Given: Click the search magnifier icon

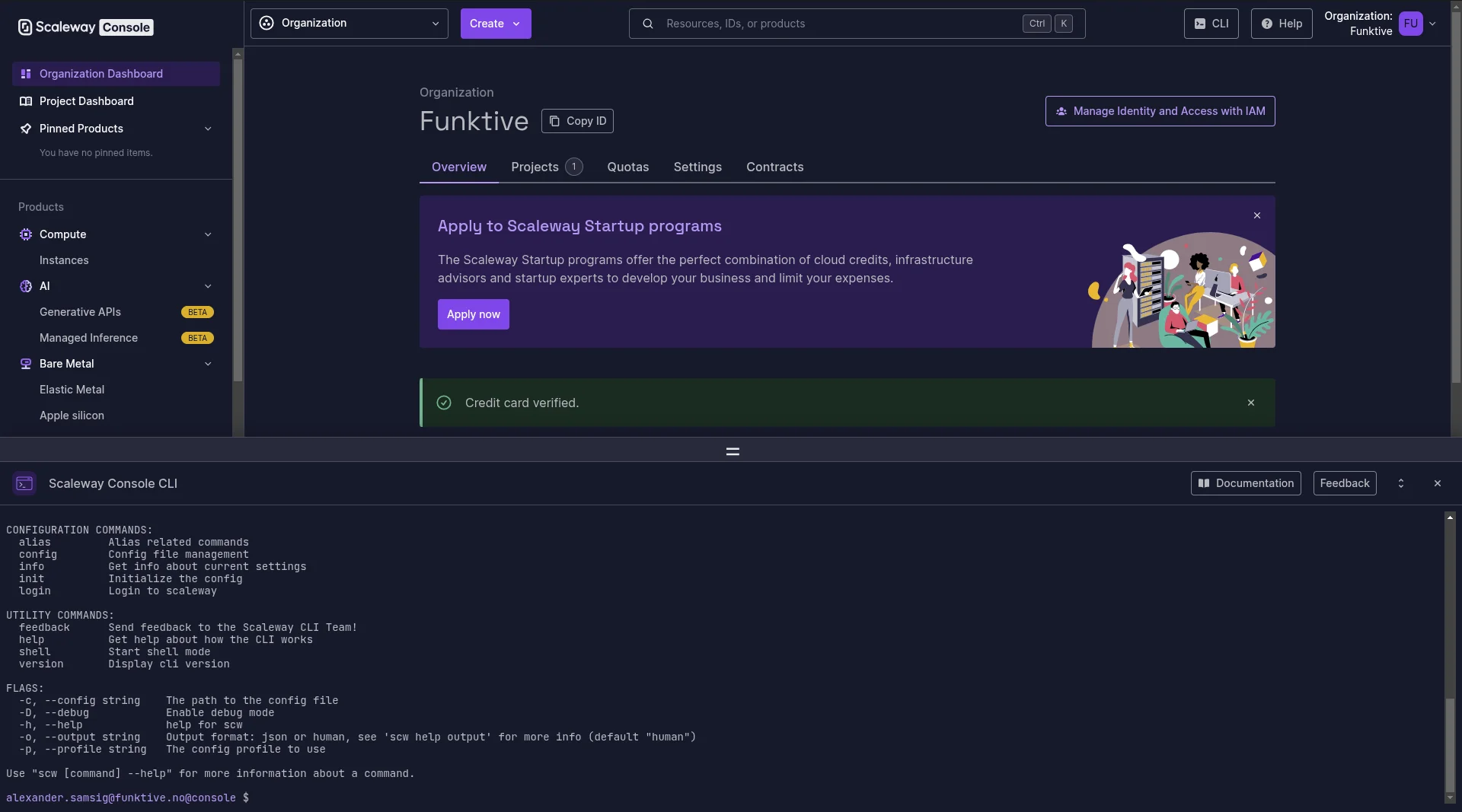Looking at the screenshot, I should pyautogui.click(x=648, y=24).
